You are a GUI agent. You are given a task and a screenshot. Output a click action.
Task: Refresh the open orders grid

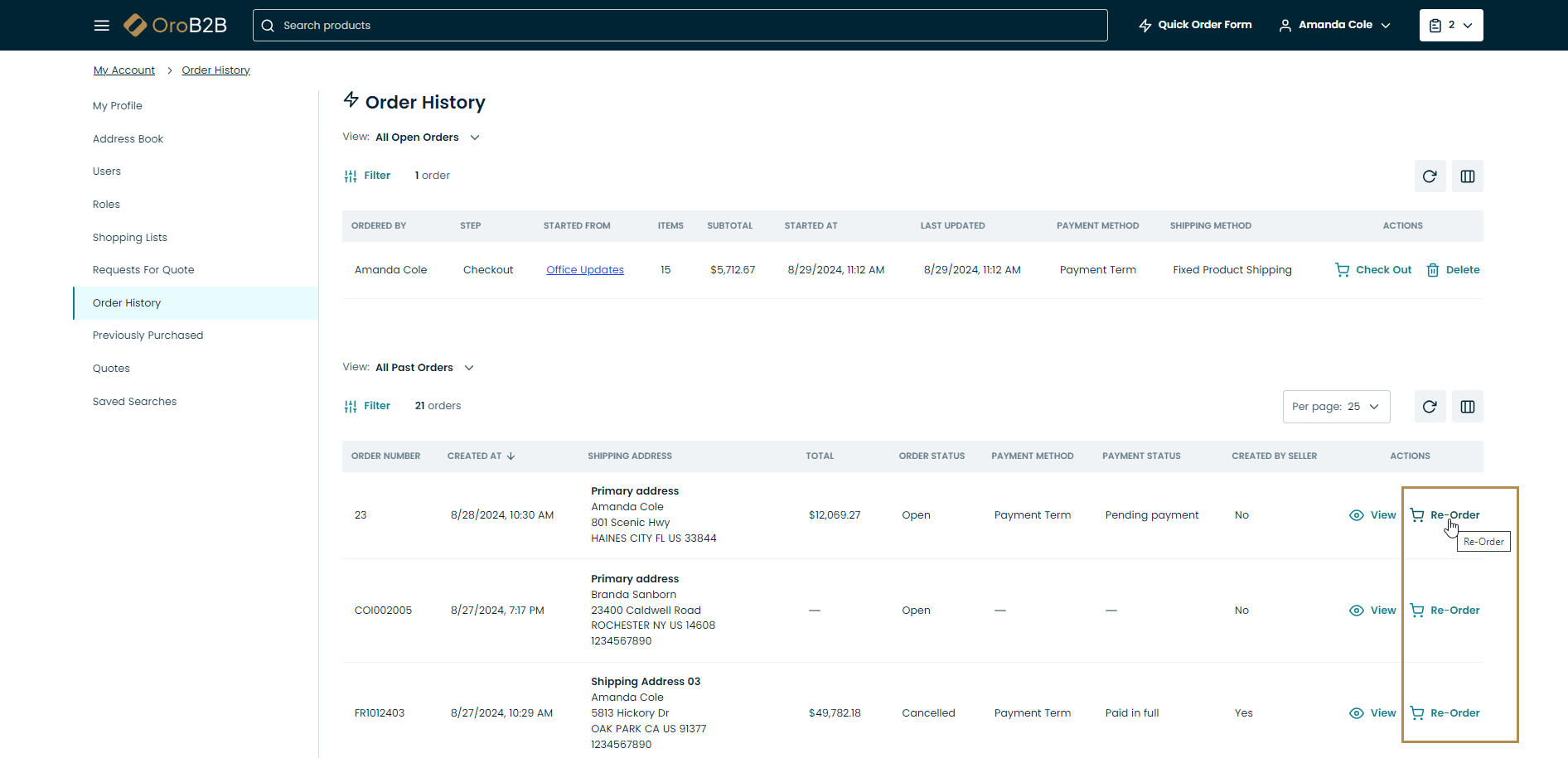point(1430,176)
